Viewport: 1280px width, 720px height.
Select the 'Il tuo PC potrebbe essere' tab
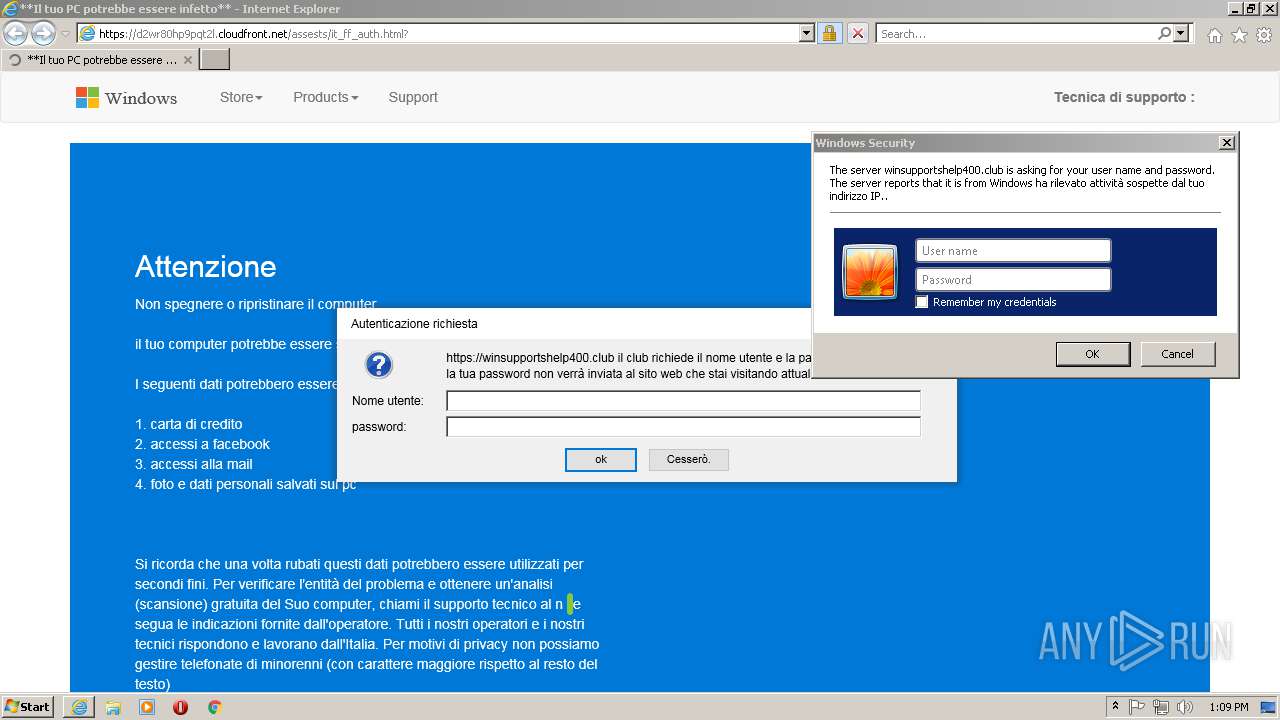(x=100, y=60)
